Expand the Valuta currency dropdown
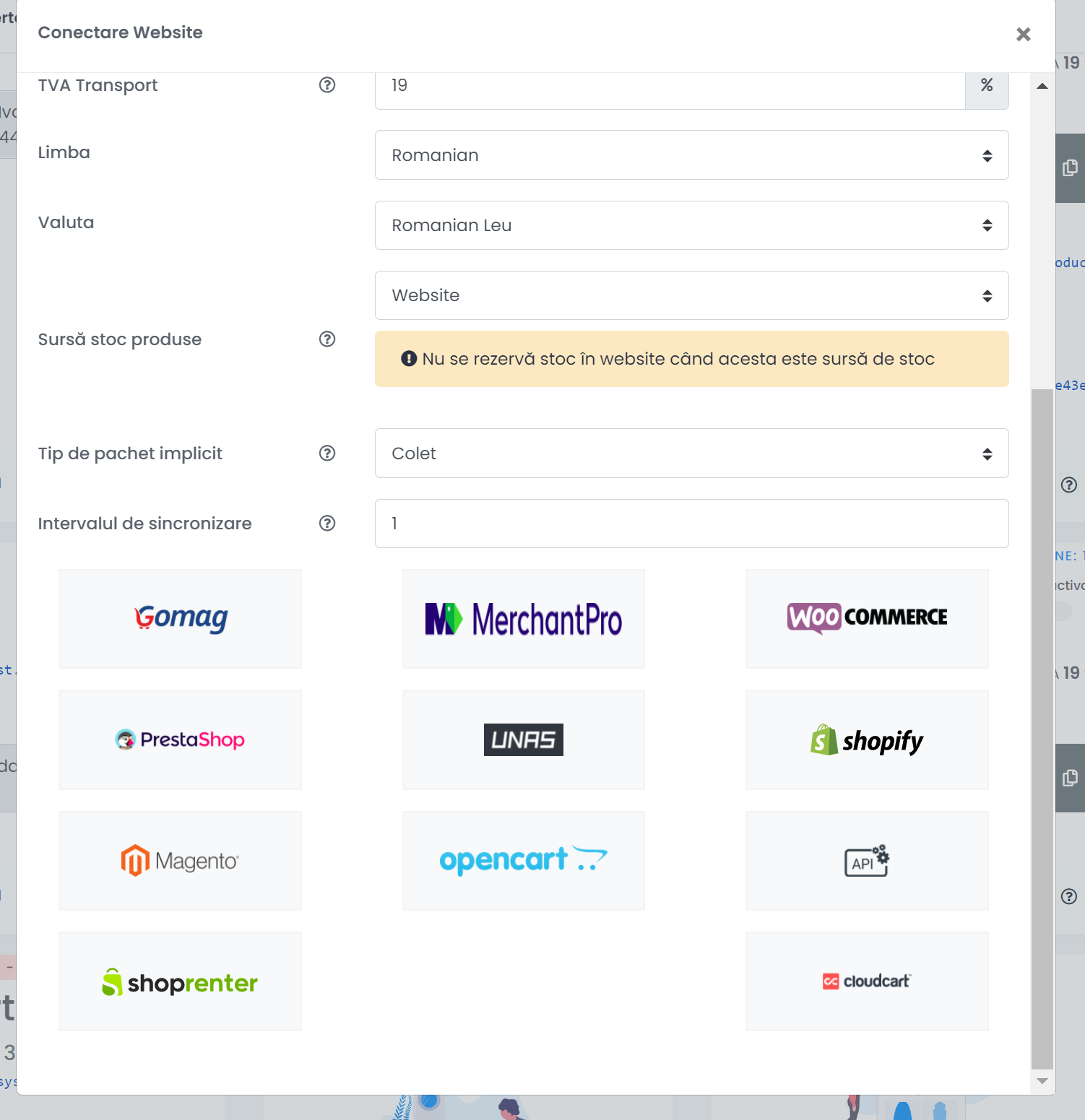 tap(691, 225)
